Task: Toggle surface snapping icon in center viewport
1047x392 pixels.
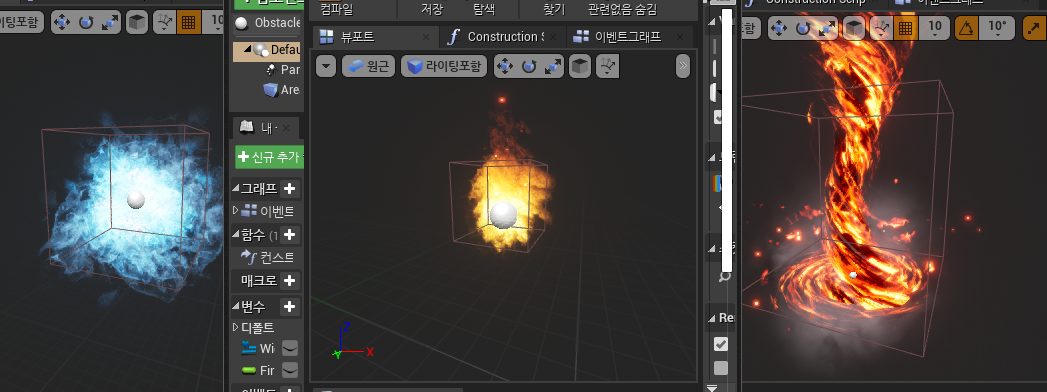Action: tap(608, 67)
